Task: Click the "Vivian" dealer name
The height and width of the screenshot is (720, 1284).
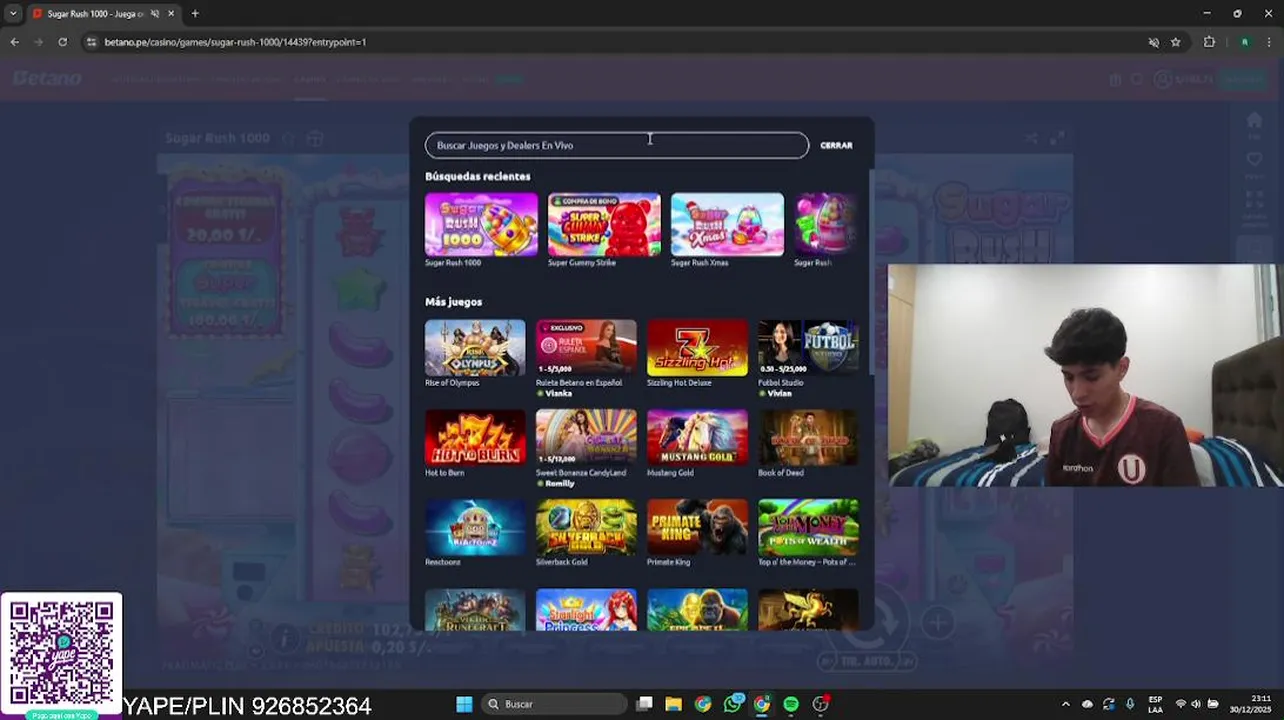Action: (779, 394)
